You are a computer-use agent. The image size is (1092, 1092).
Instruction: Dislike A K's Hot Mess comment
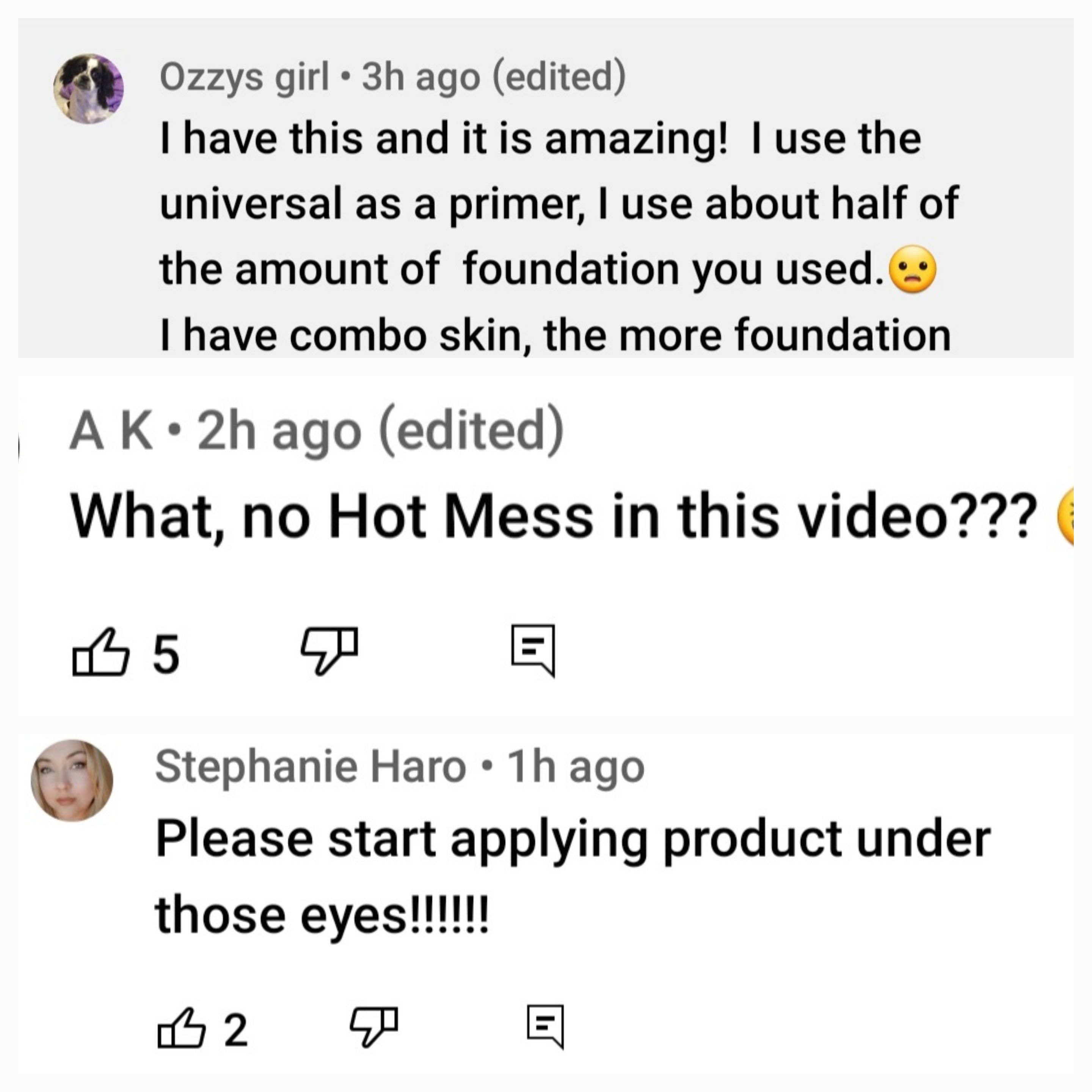[x=329, y=651]
